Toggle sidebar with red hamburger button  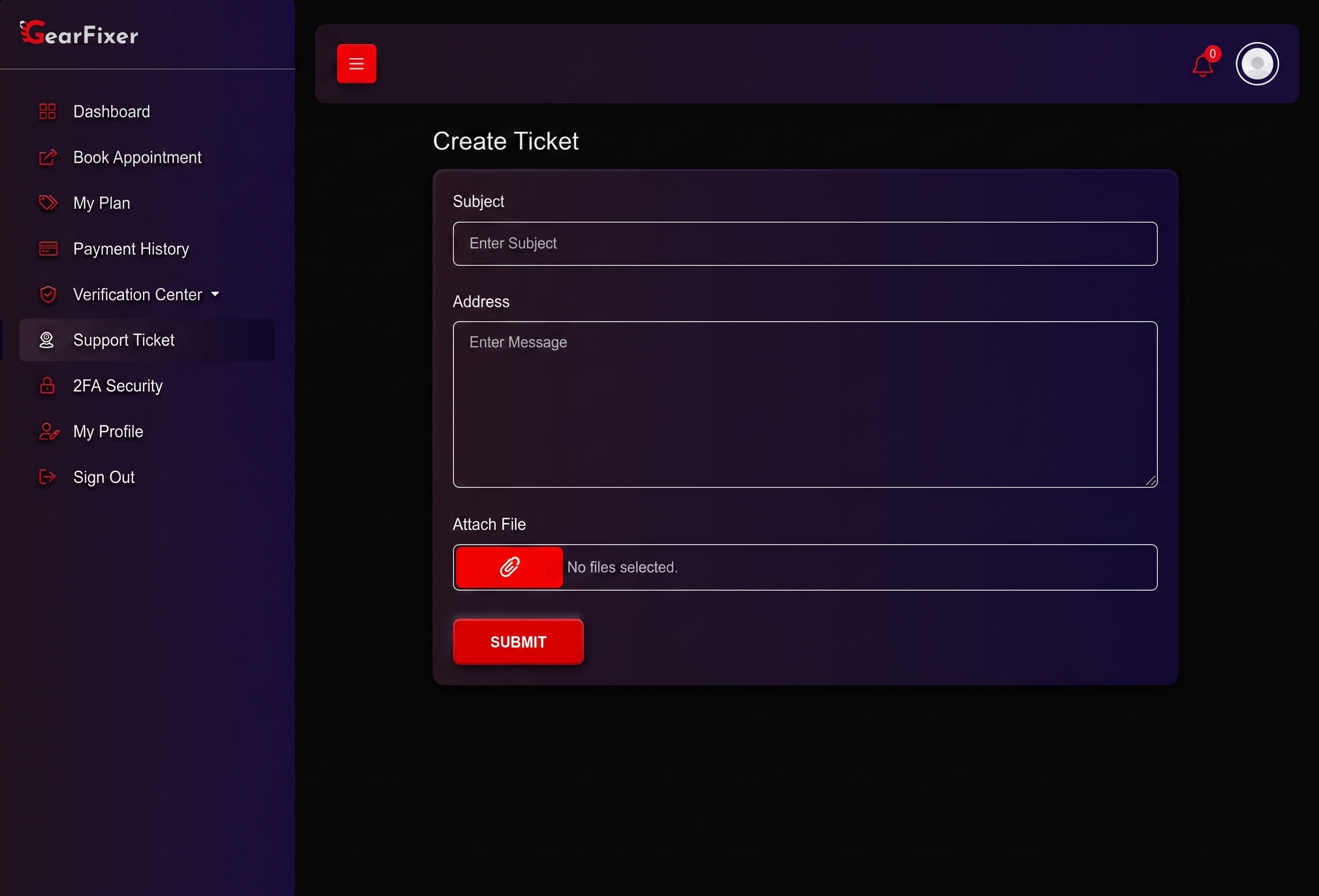coord(356,63)
